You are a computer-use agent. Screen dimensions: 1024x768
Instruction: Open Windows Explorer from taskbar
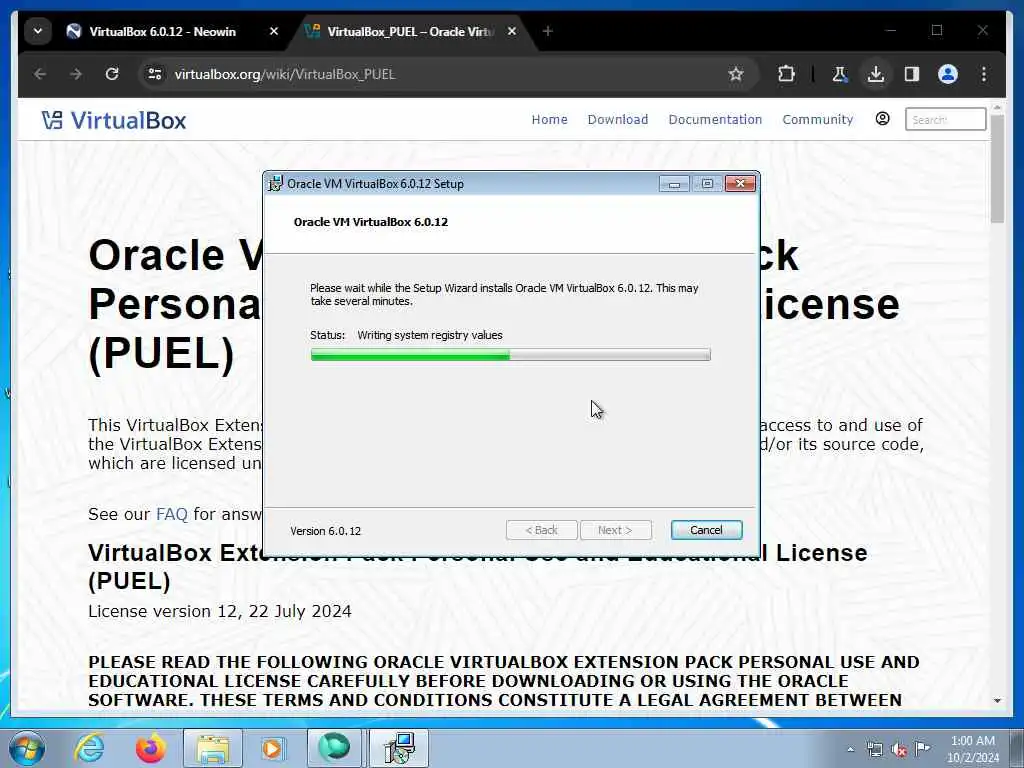(213, 748)
